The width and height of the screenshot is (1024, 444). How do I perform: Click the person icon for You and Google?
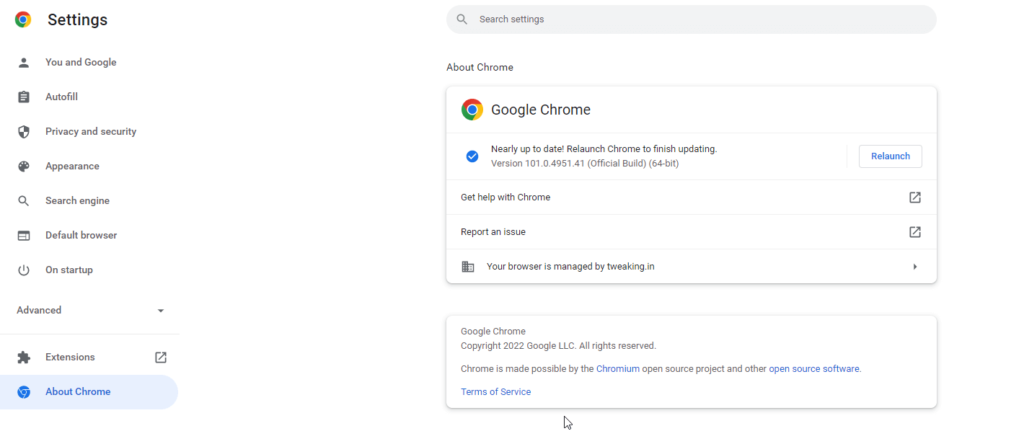pyautogui.click(x=24, y=63)
